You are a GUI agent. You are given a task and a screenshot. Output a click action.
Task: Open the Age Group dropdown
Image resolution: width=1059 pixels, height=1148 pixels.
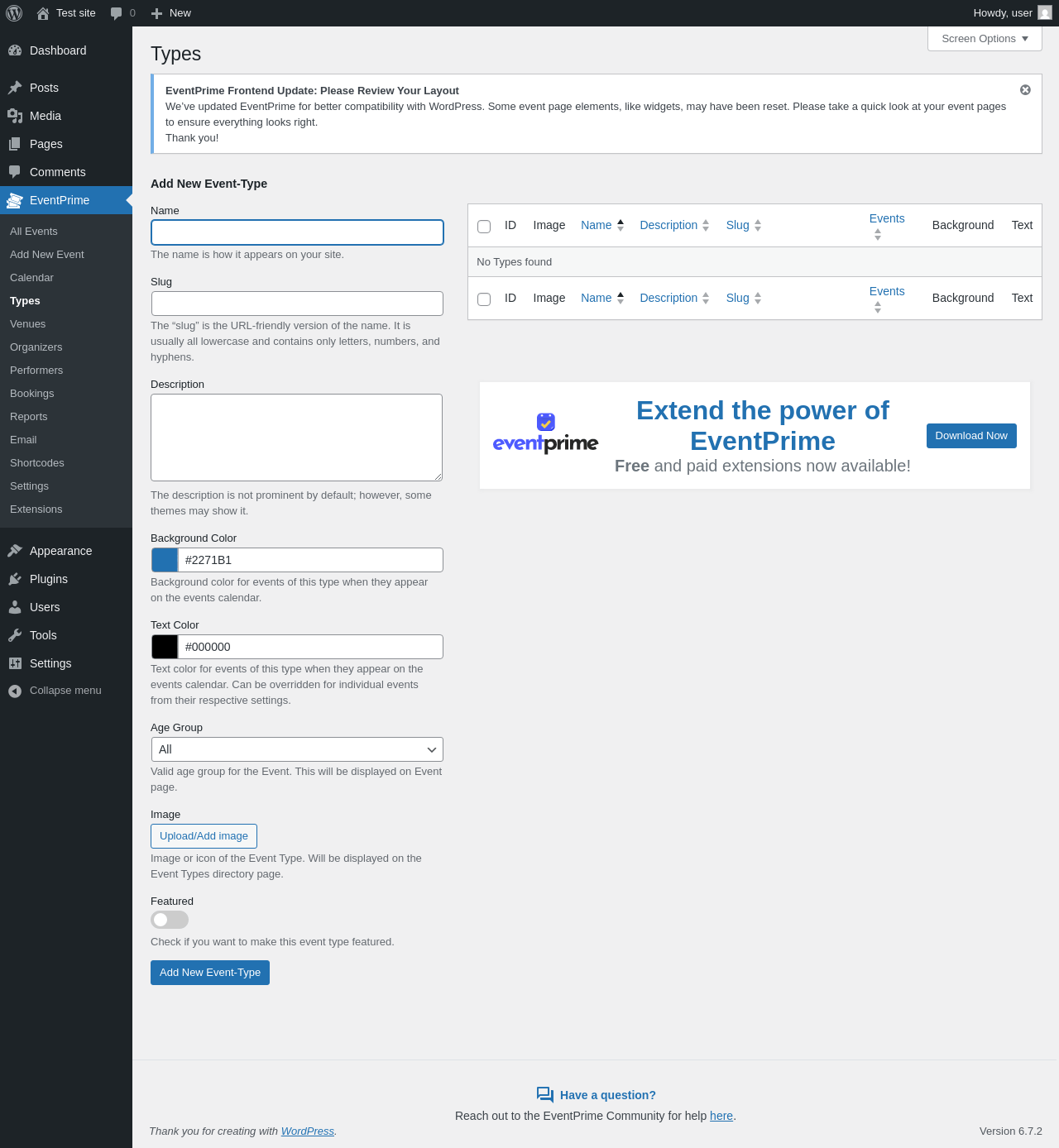297,749
